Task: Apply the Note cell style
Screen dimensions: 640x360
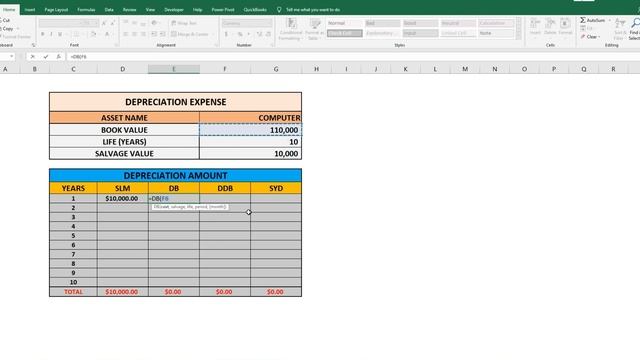Action: 496,33
